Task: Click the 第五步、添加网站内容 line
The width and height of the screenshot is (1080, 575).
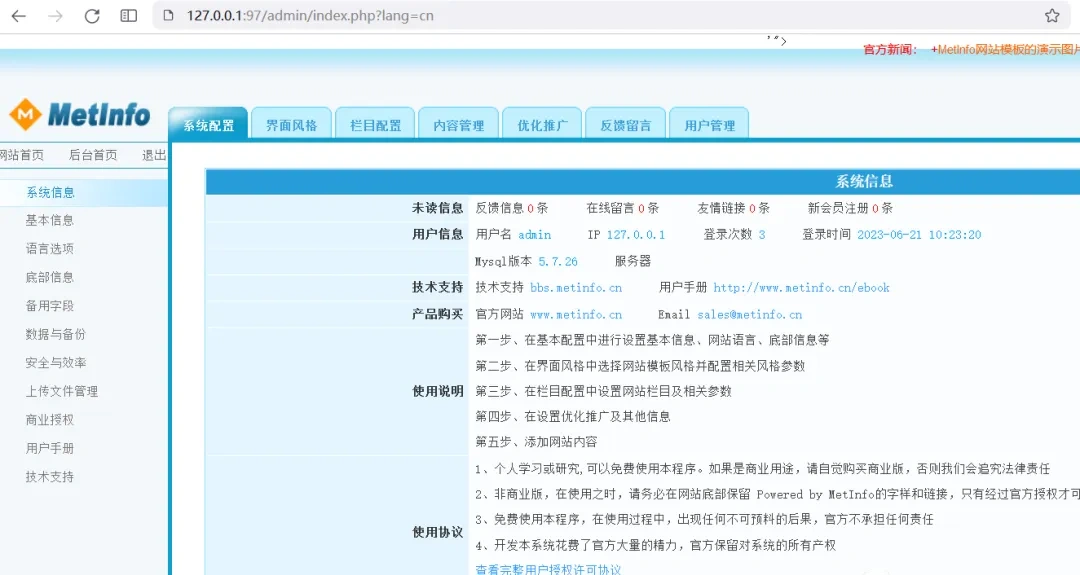Action: [x=537, y=441]
